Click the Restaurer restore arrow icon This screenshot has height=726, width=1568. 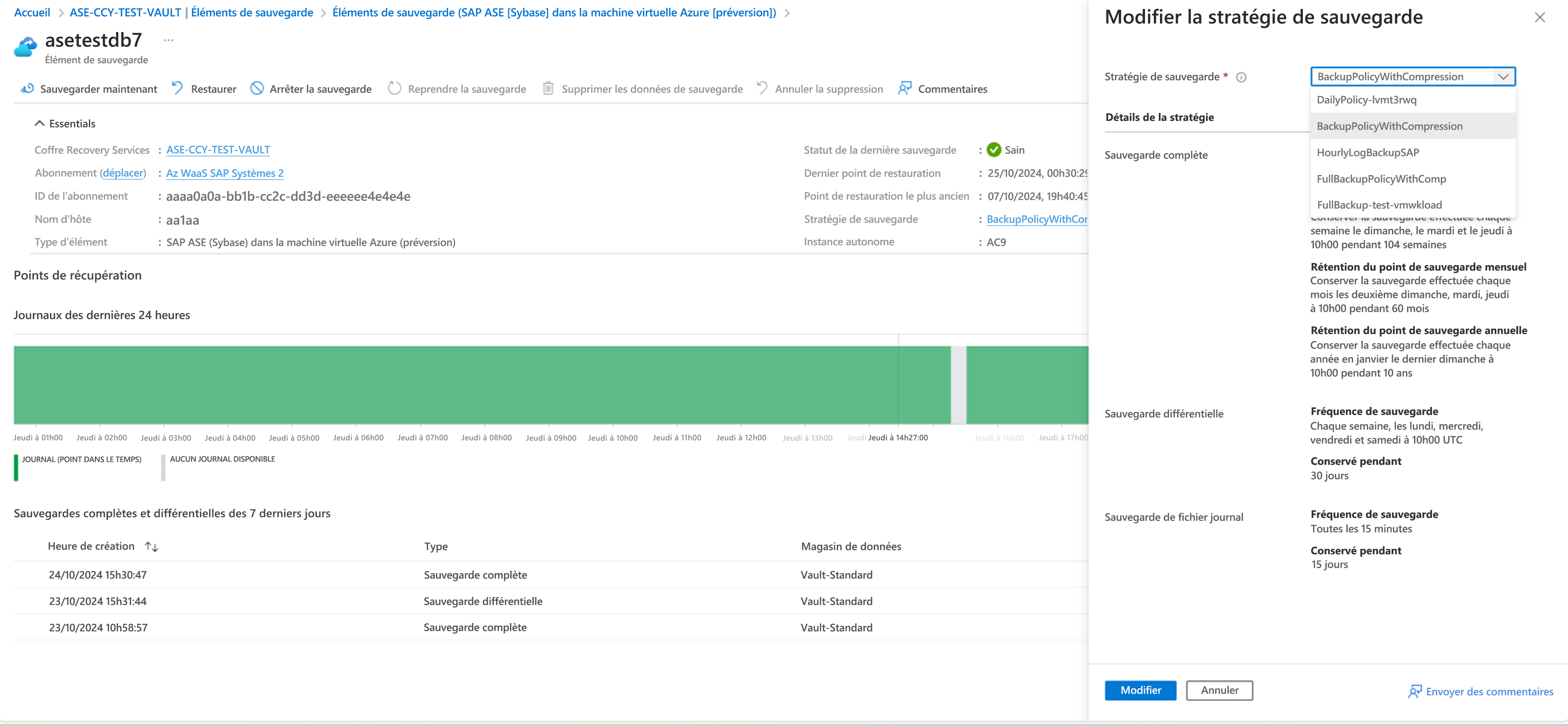(x=177, y=88)
